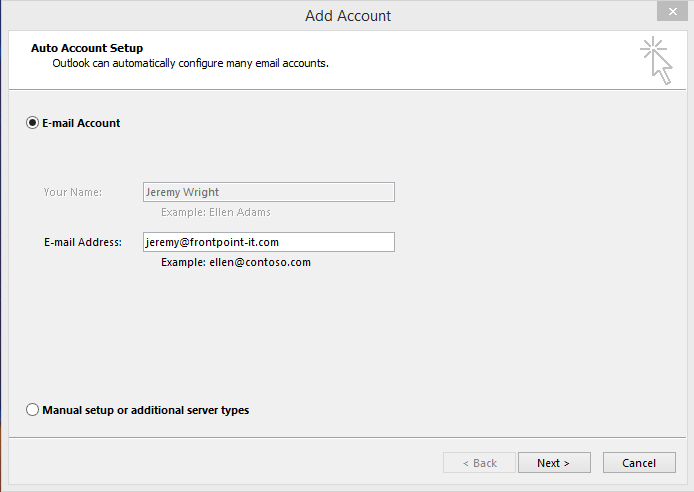Viewport: 694px width, 492px height.
Task: Click the 'Your Name:' field label
Action: (73, 192)
